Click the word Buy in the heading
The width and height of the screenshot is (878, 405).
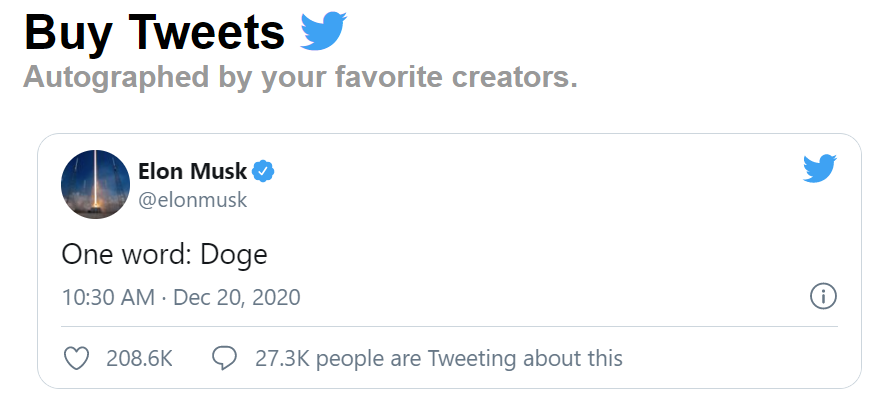(x=68, y=34)
